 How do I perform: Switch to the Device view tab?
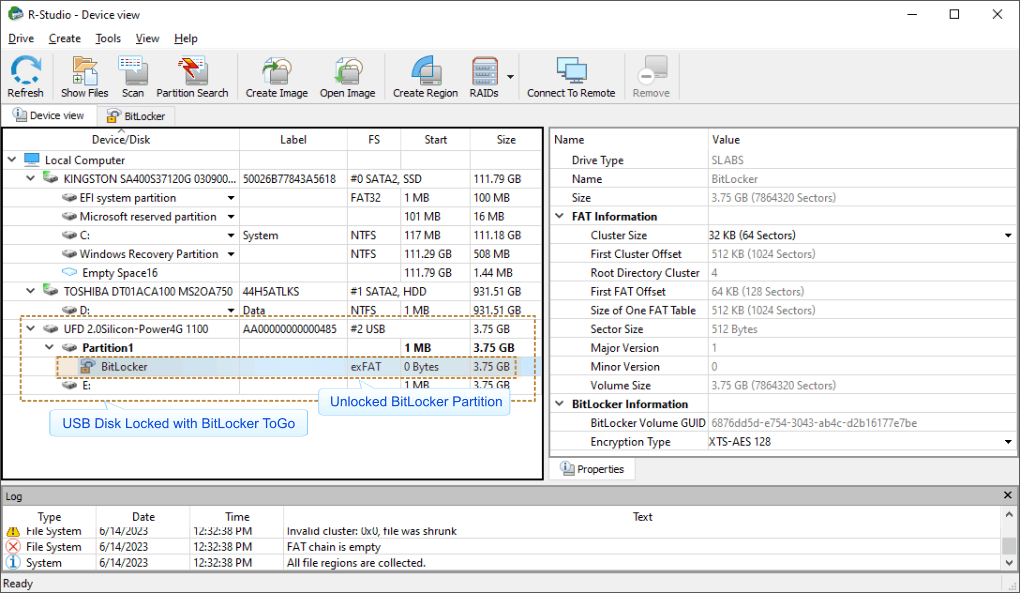(x=49, y=116)
